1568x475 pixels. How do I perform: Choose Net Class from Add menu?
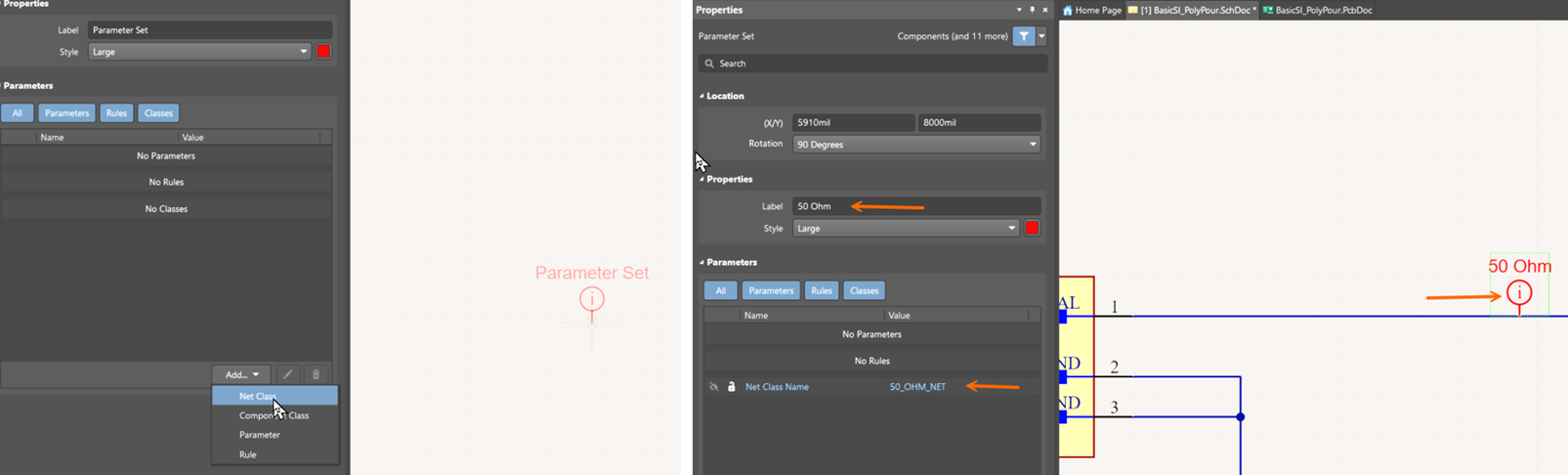(275, 396)
